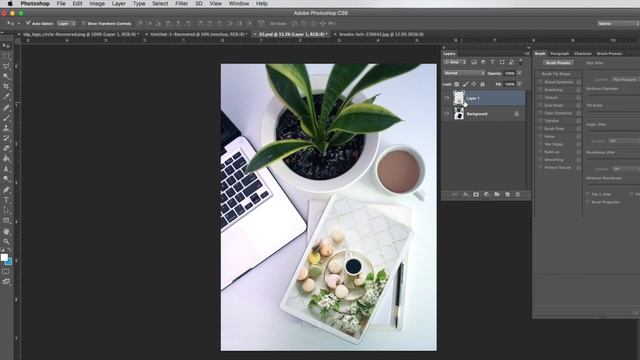The image size is (640, 360).
Task: Enable Wet Edges checkbox
Action: point(540,144)
